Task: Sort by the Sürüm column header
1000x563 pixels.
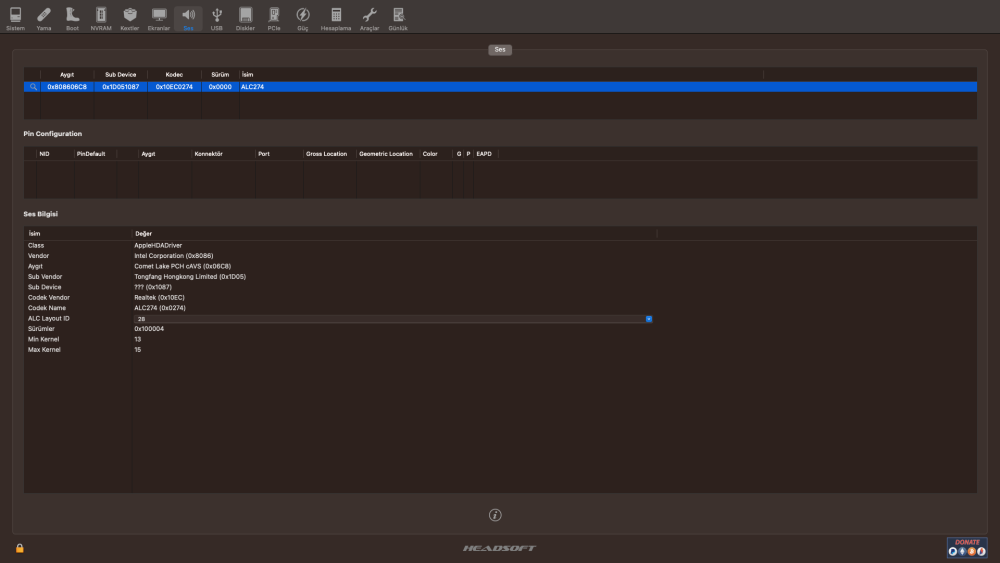Action: (x=220, y=75)
